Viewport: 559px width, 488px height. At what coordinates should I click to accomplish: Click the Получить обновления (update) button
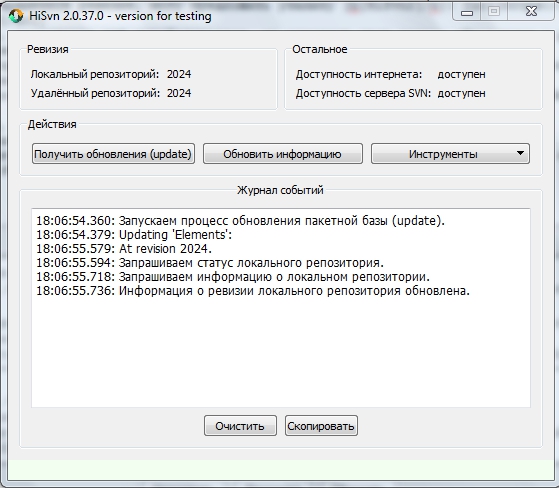click(x=113, y=154)
